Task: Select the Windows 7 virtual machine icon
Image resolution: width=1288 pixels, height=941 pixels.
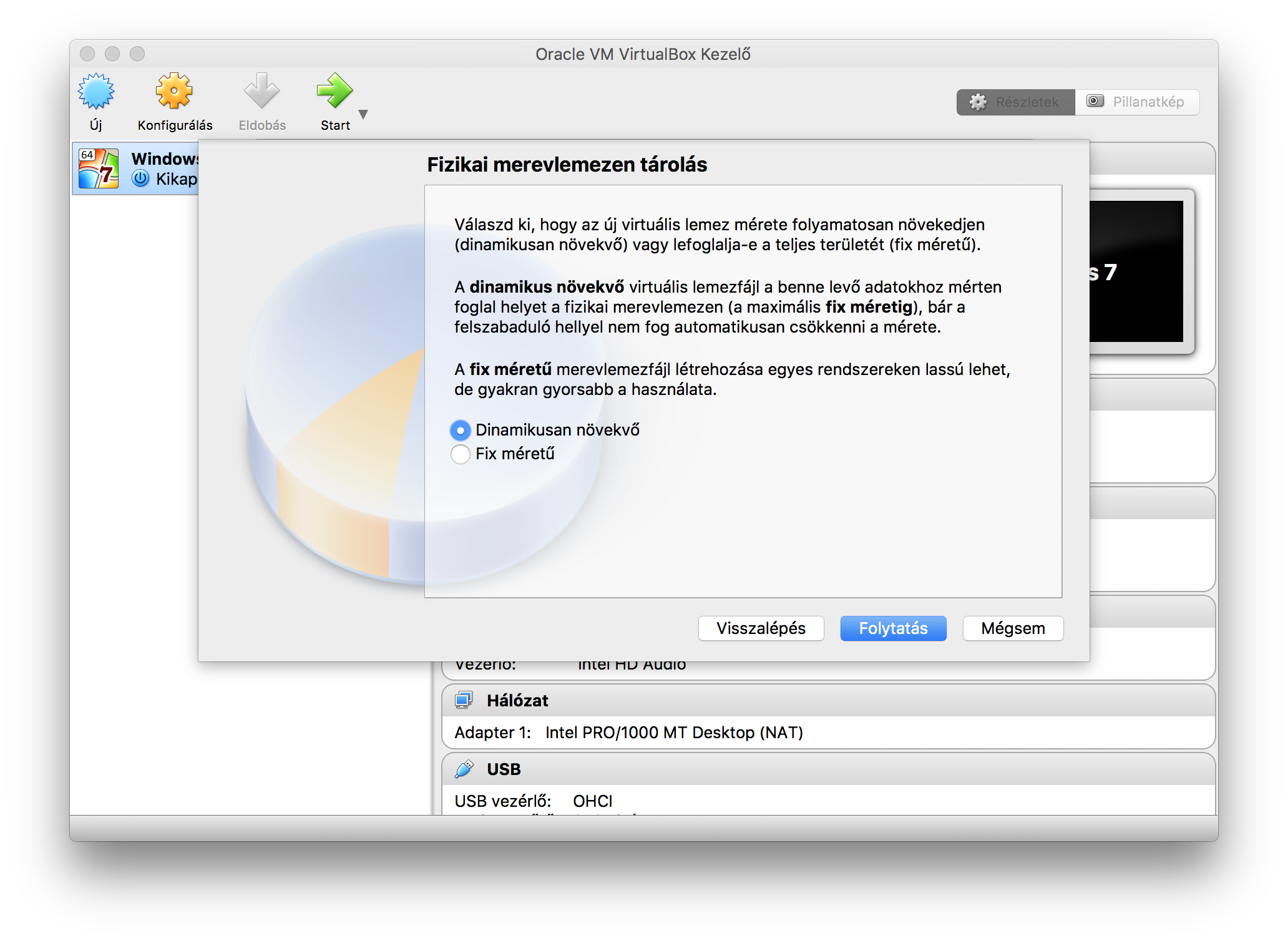Action: [x=99, y=168]
